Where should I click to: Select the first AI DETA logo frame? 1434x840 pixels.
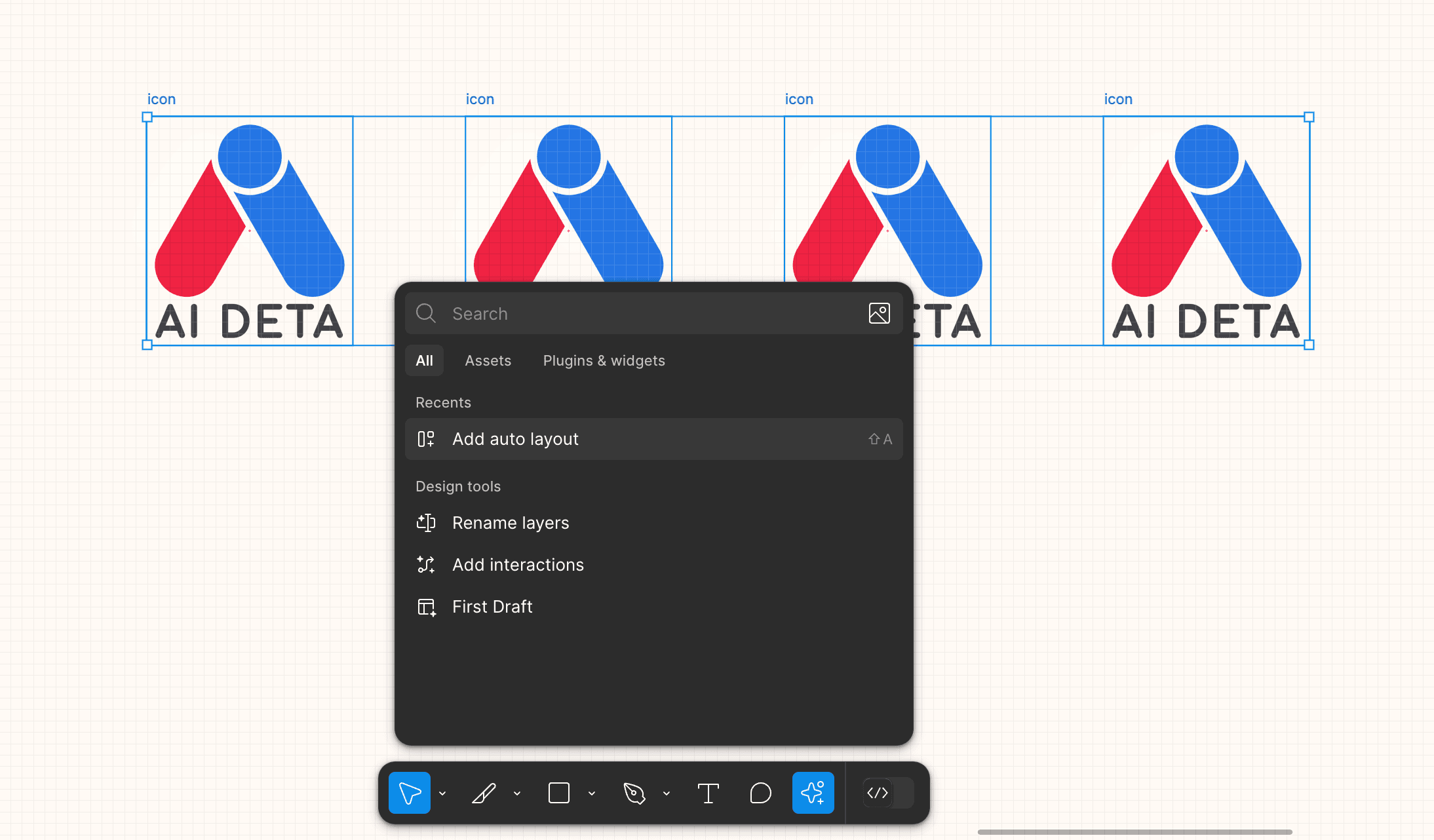click(250, 231)
